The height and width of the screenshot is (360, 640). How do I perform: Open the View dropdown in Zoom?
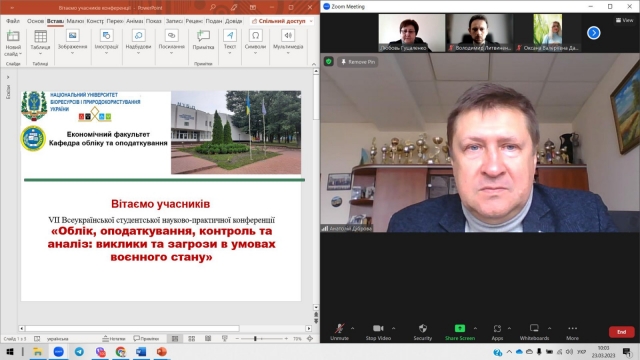tap(624, 20)
